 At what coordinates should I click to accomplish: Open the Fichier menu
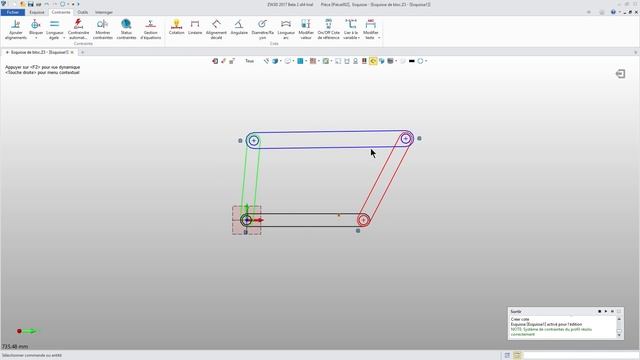click(13, 12)
